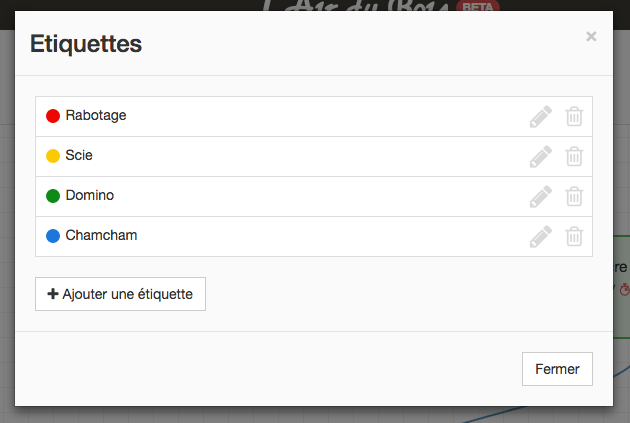The height and width of the screenshot is (423, 630).
Task: Delete the Chamcham label via trash icon
Action: 574,236
